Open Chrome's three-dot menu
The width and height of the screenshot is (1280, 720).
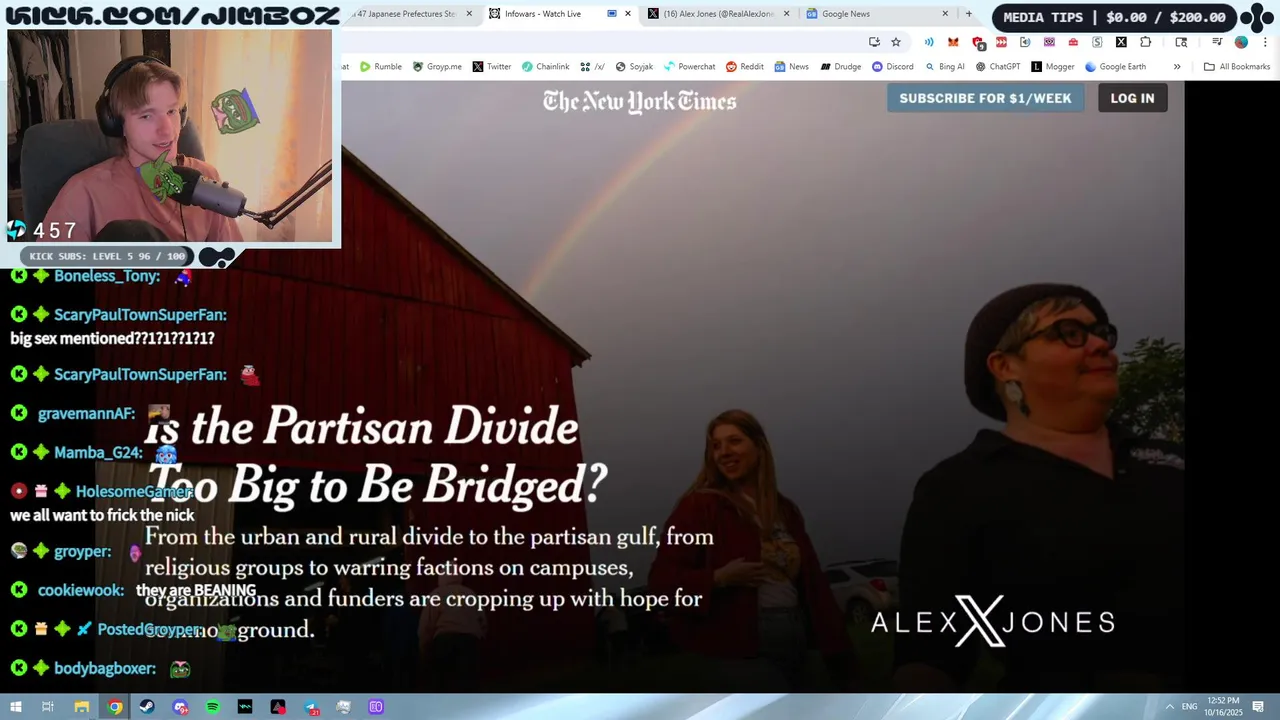(1265, 42)
